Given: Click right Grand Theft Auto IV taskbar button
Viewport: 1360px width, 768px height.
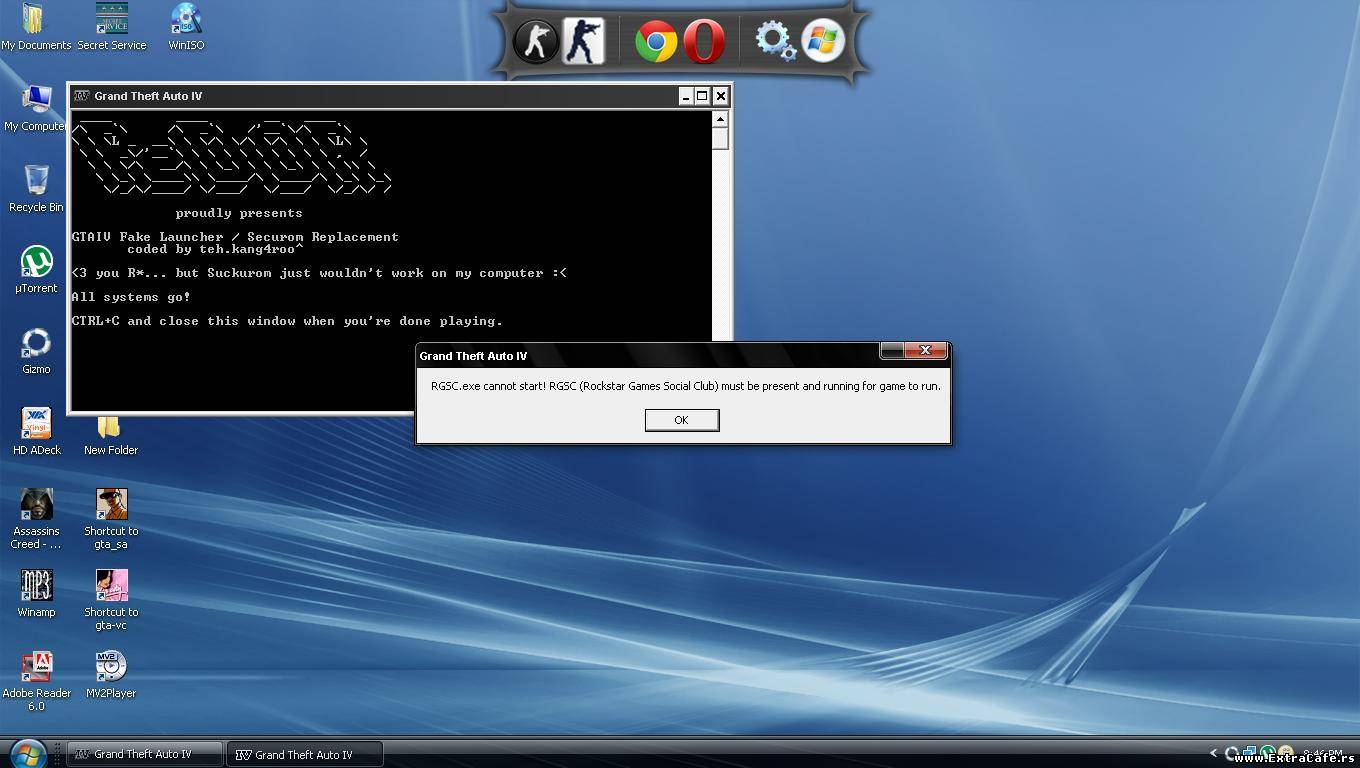Looking at the screenshot, I should 305,754.
